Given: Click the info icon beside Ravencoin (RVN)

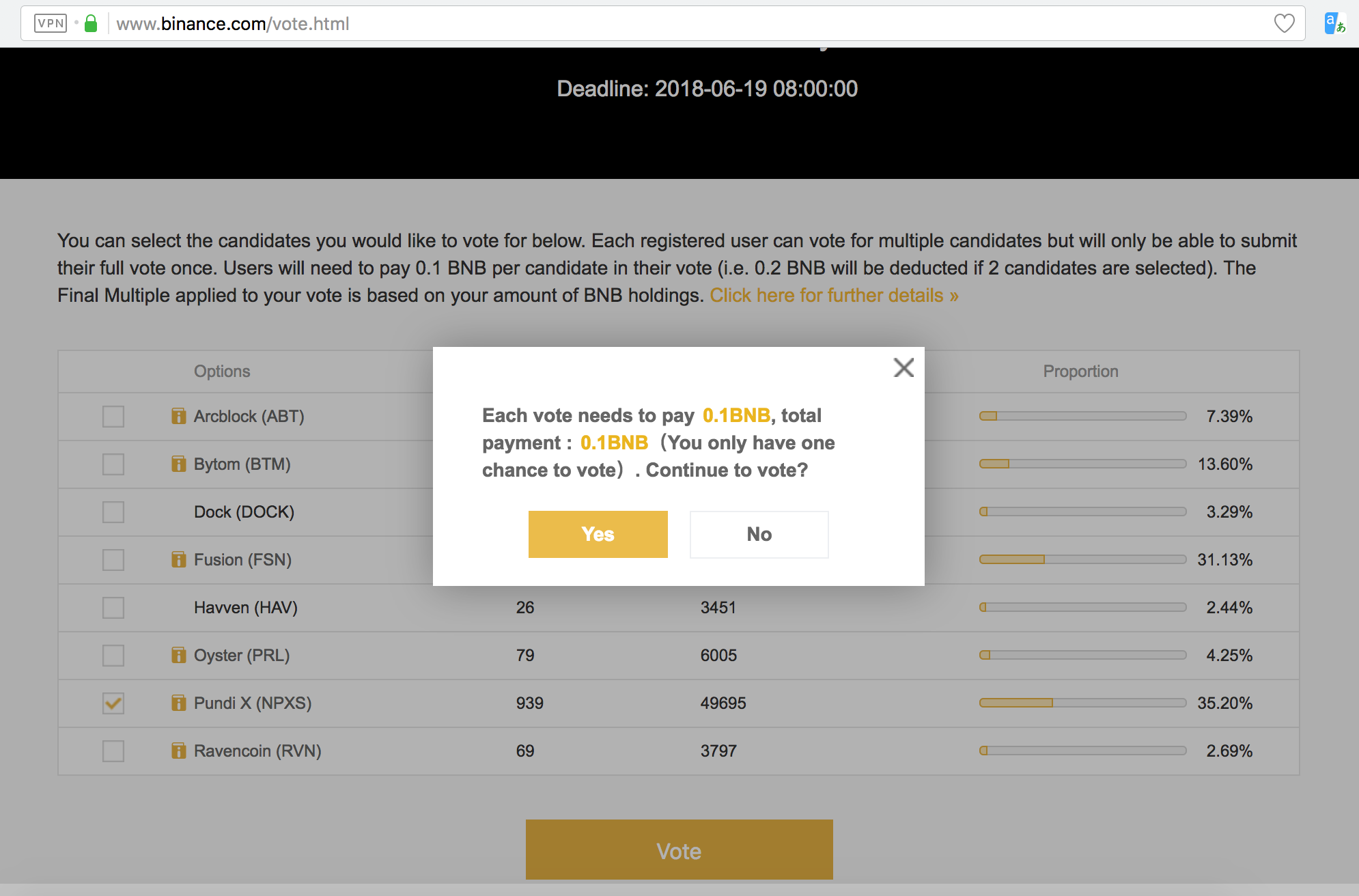Looking at the screenshot, I should [178, 751].
